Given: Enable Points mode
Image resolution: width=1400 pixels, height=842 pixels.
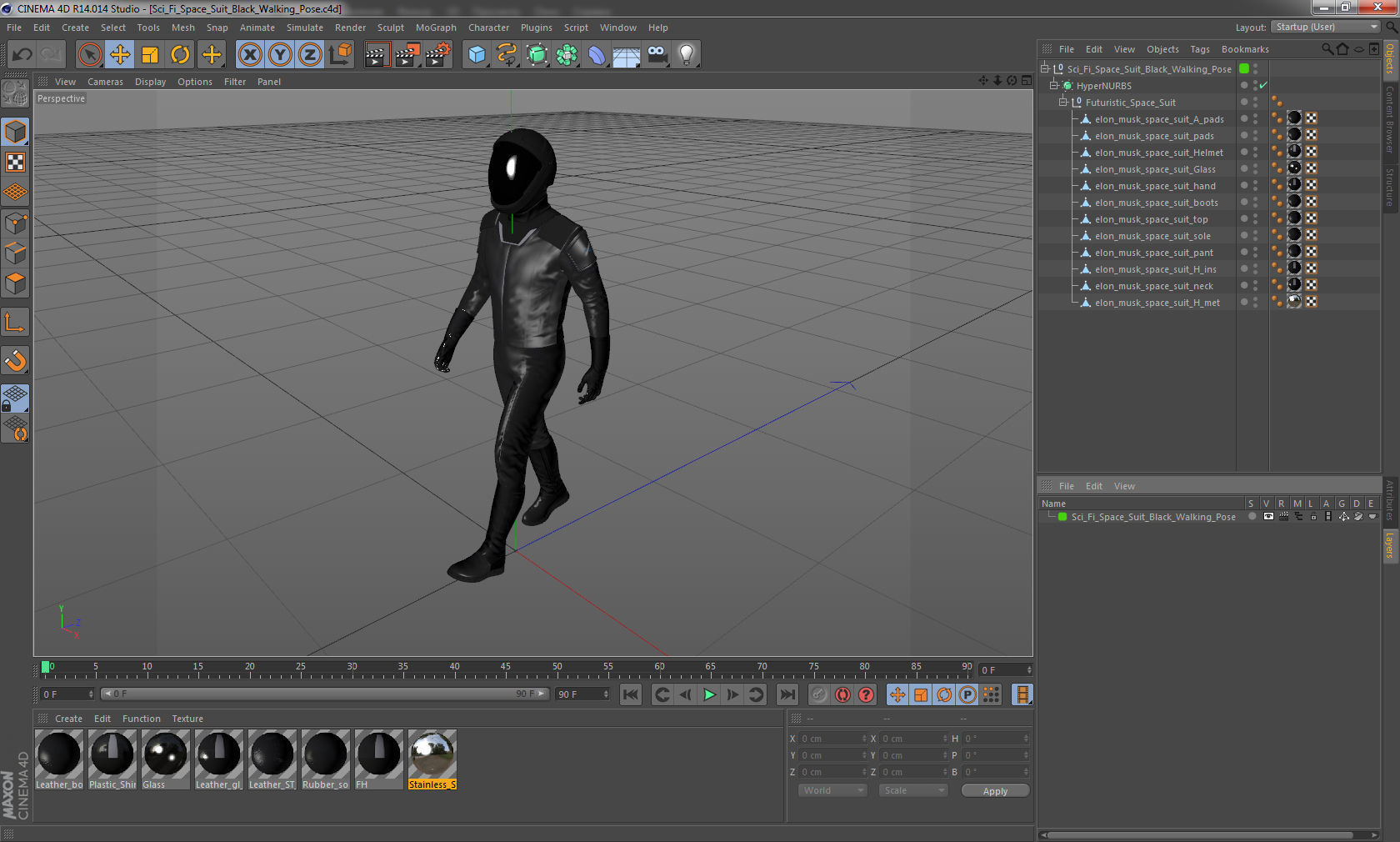Looking at the screenshot, I should pyautogui.click(x=16, y=223).
